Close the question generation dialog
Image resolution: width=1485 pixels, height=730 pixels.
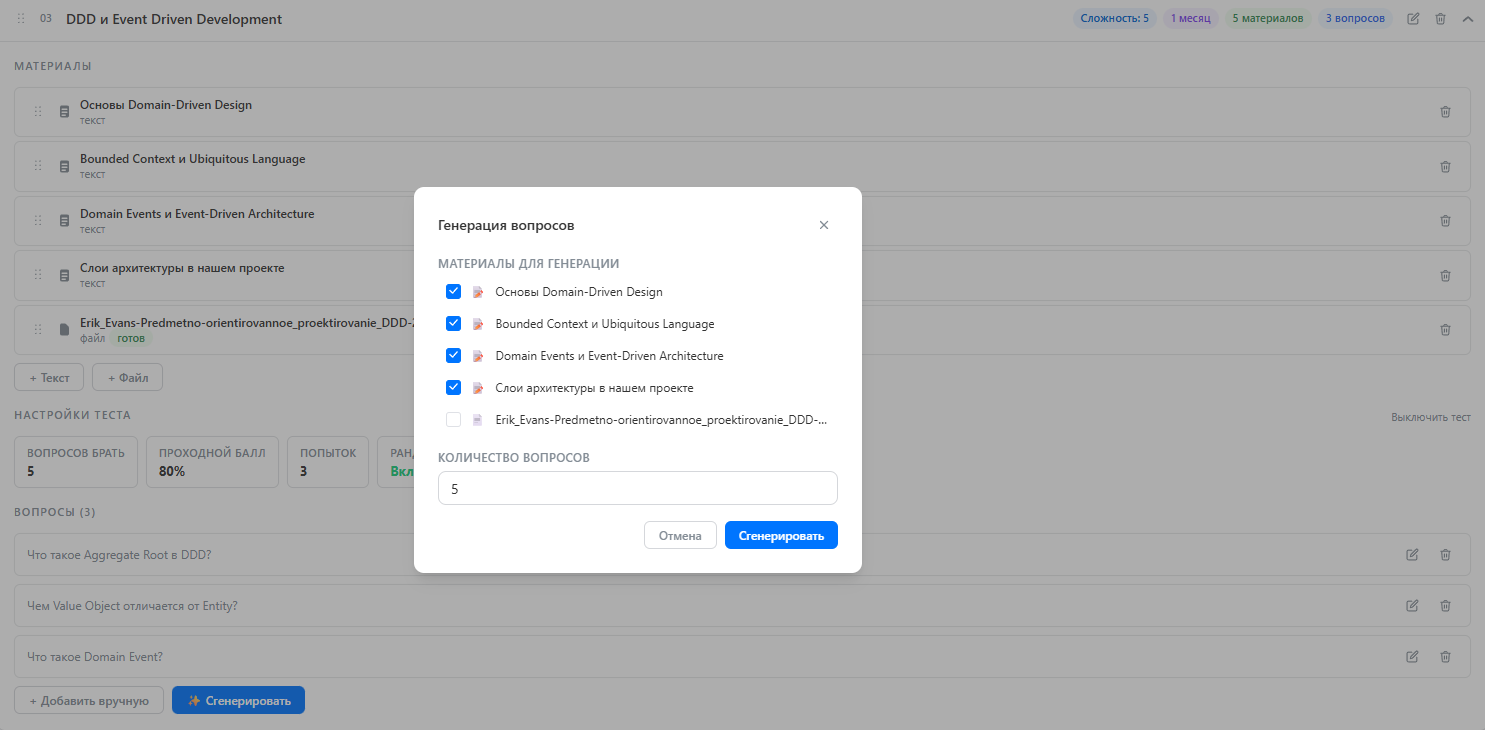824,225
